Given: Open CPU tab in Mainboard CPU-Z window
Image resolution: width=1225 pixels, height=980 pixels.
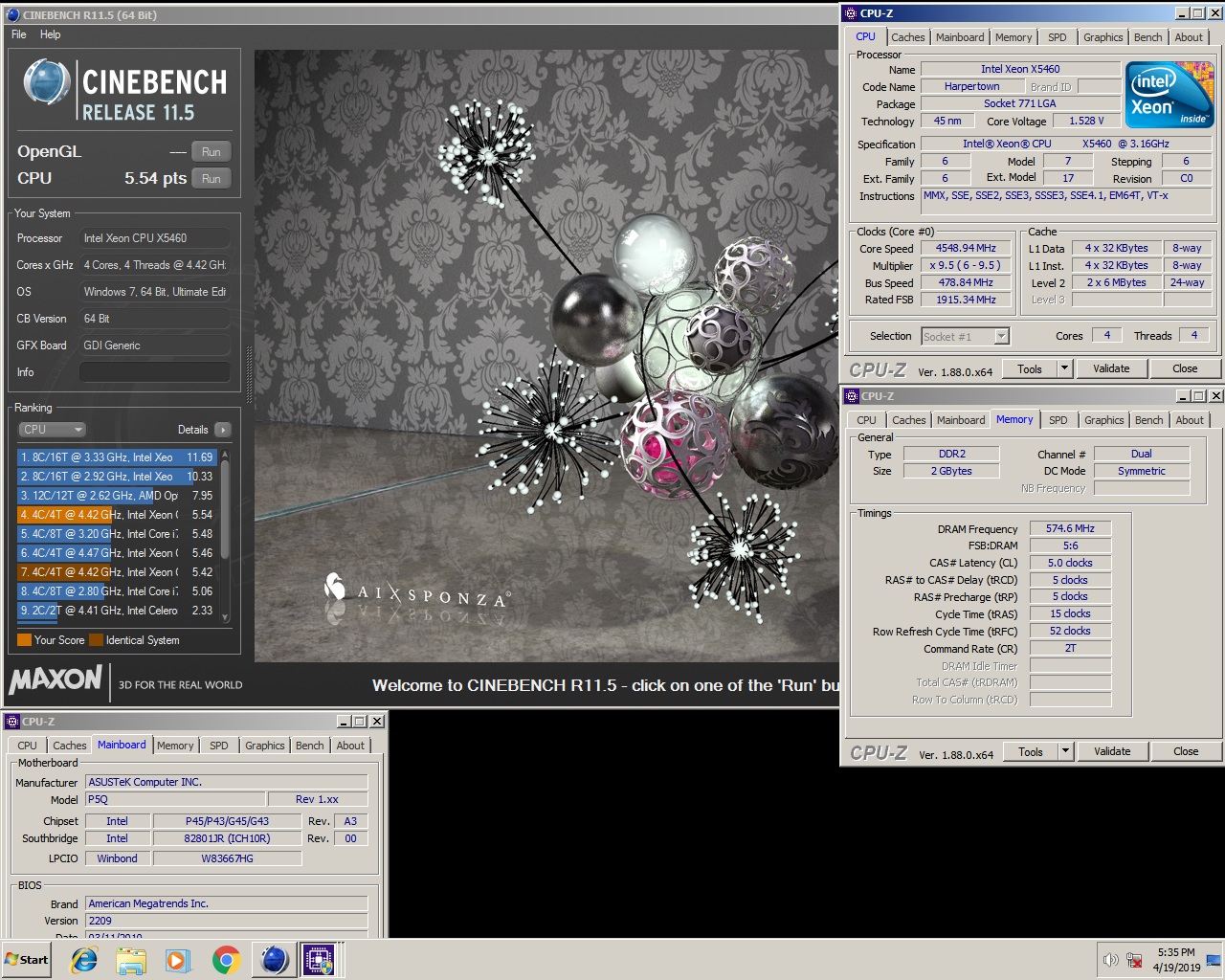Looking at the screenshot, I should click(x=27, y=746).
